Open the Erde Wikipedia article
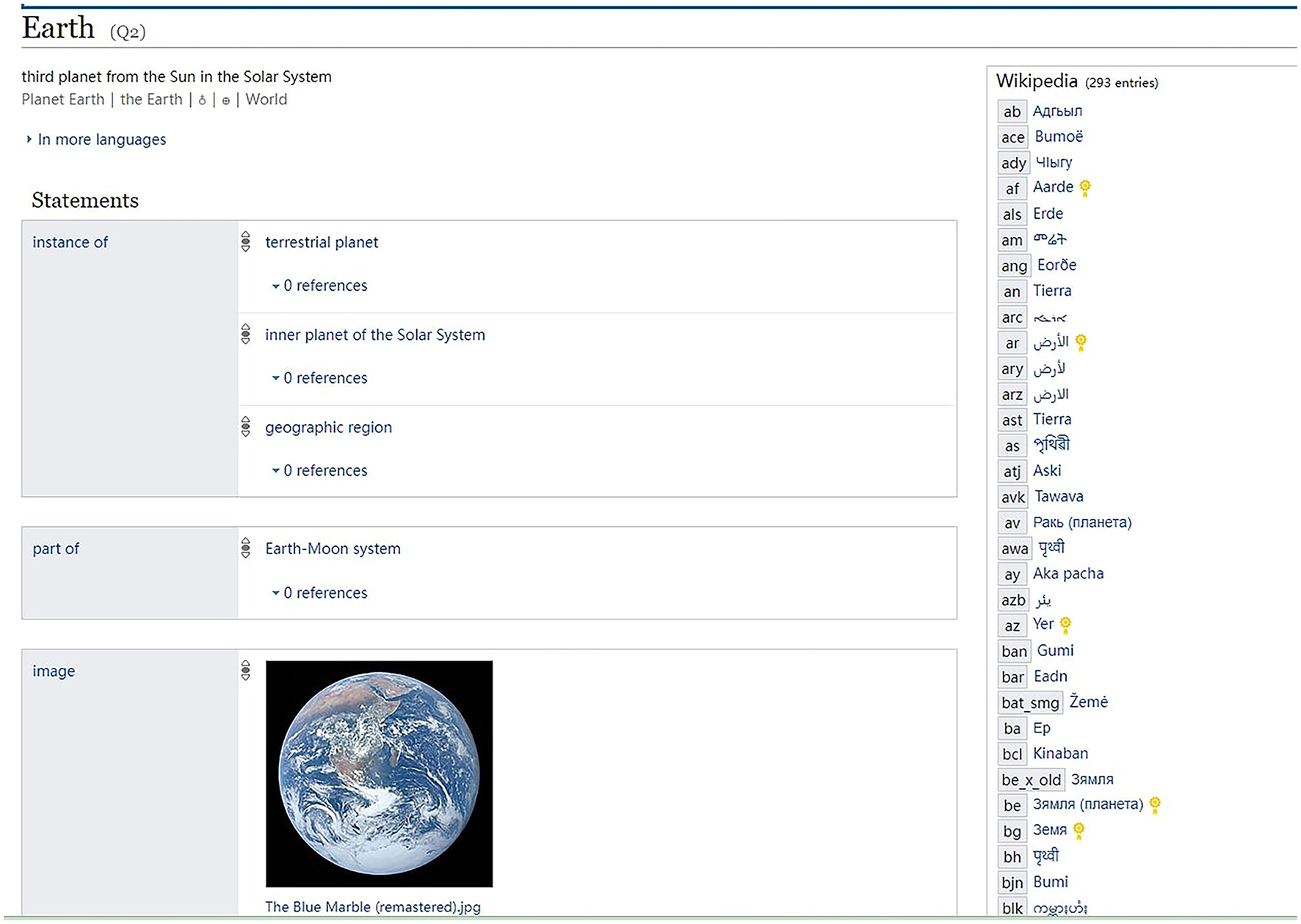The width and height of the screenshot is (1301, 924). 1048,214
